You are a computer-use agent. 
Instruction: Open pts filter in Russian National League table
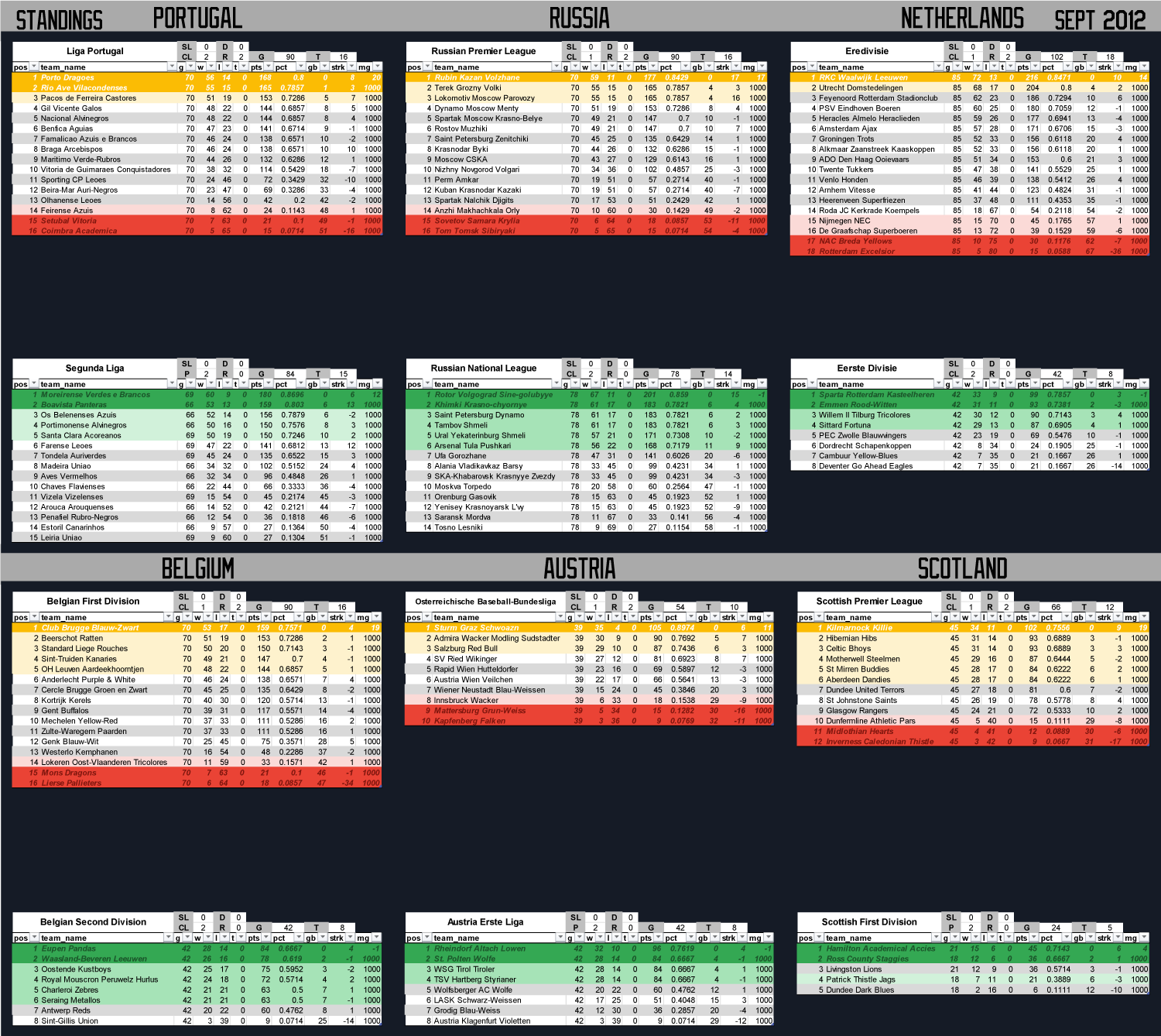coord(654,384)
